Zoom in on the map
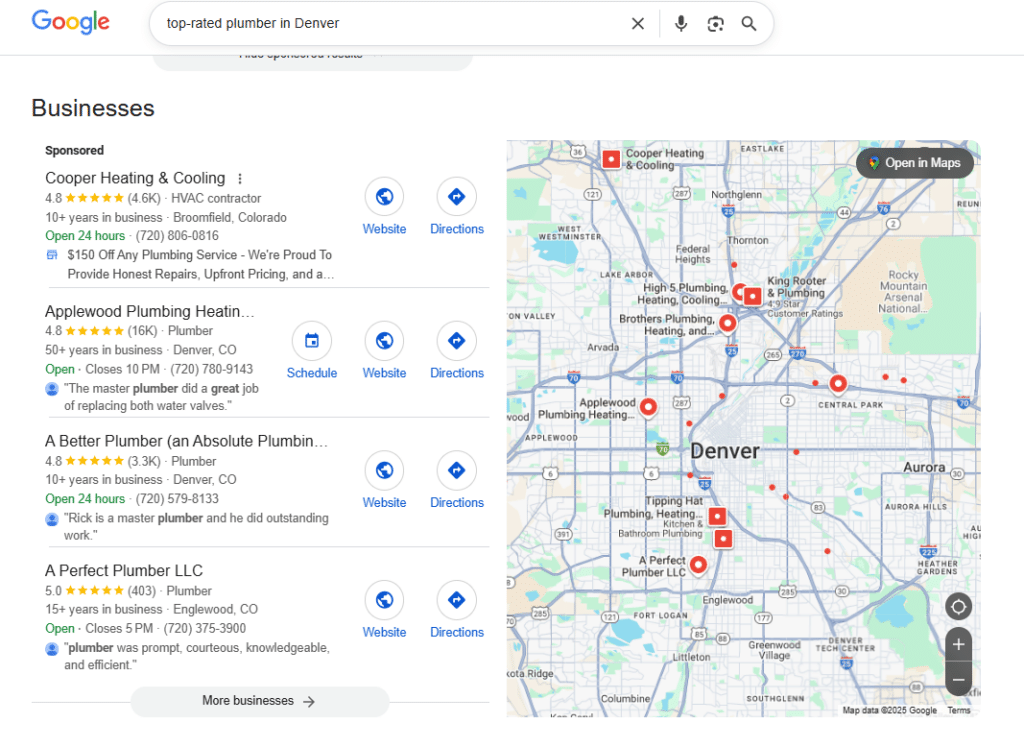The width and height of the screenshot is (1024, 747). tap(958, 645)
